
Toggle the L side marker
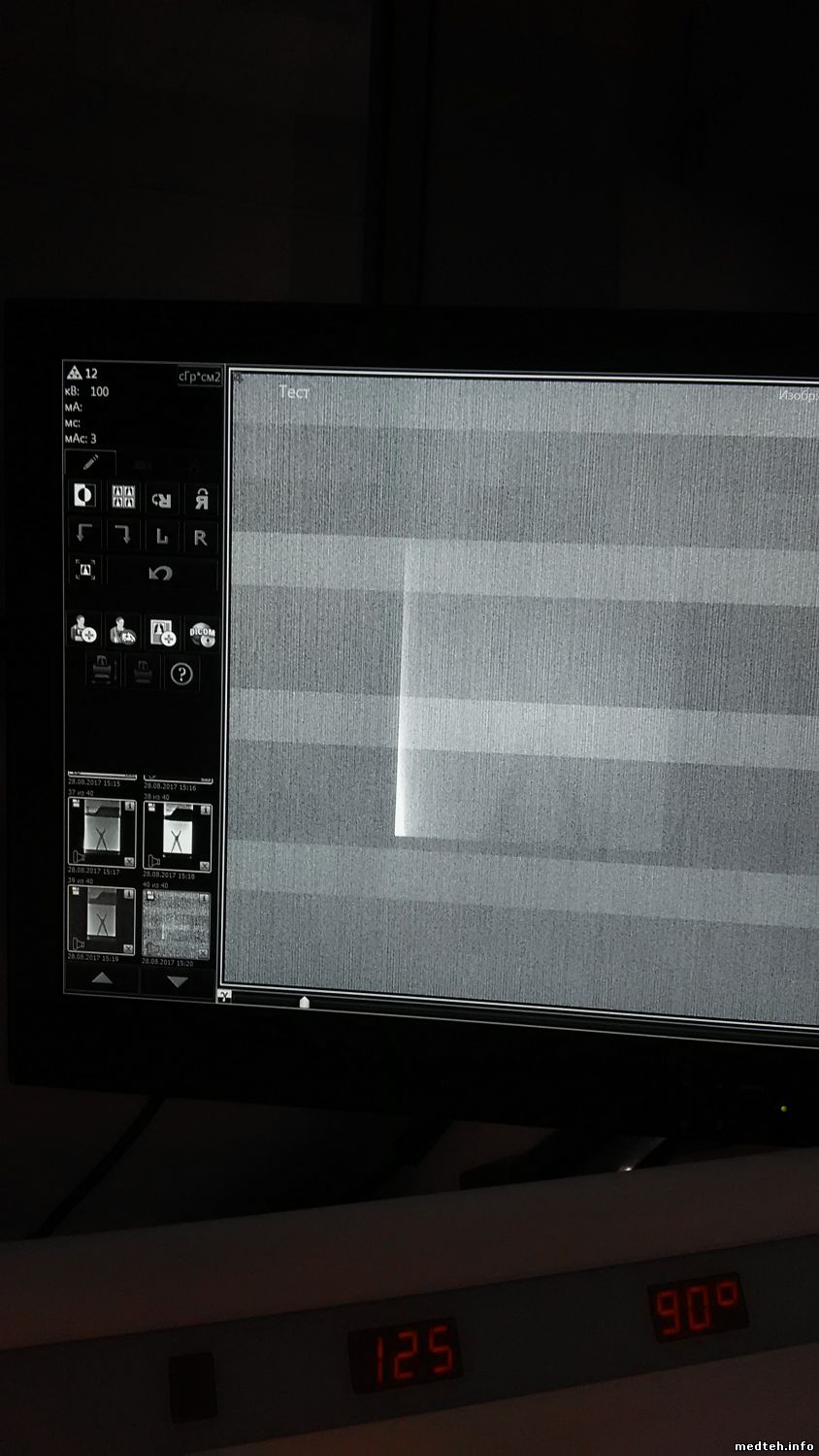point(161,537)
